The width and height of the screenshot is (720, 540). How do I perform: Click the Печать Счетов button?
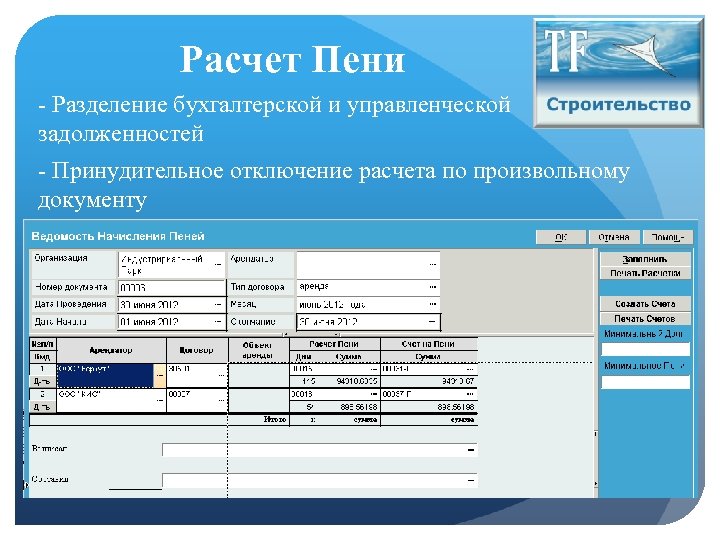click(645, 319)
